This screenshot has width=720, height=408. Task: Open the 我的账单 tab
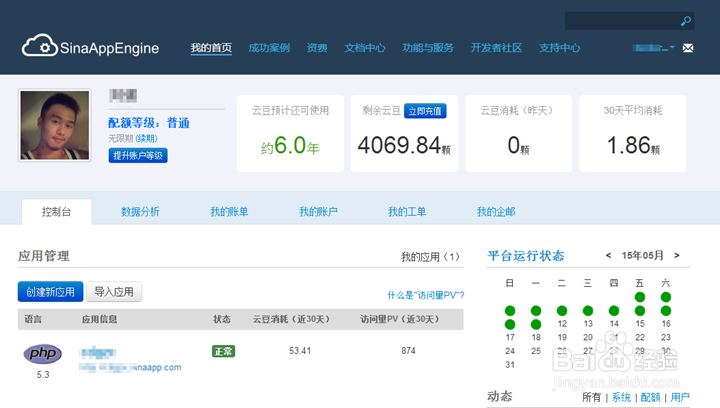(x=229, y=212)
